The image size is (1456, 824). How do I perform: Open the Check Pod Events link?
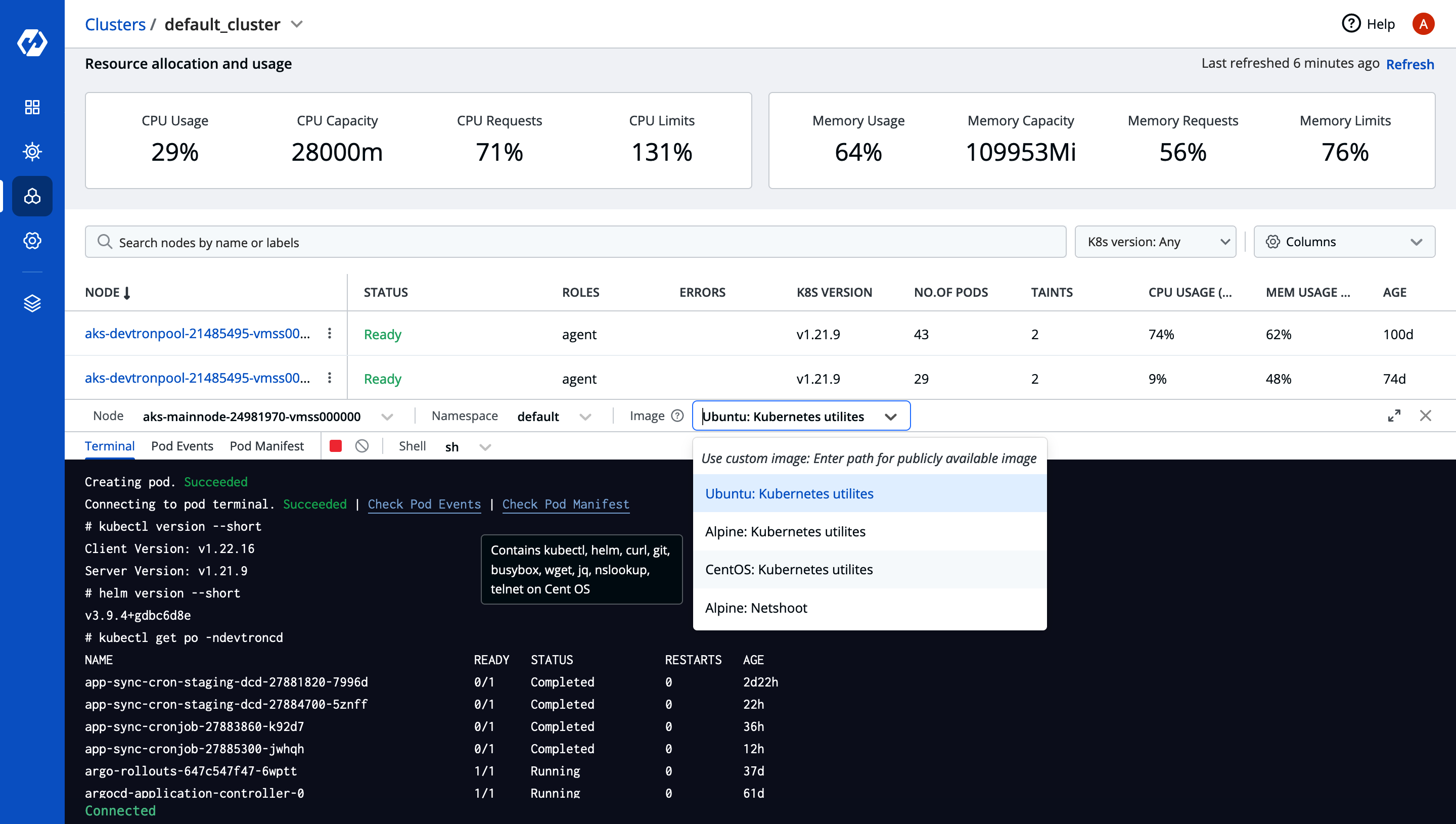[x=424, y=503]
